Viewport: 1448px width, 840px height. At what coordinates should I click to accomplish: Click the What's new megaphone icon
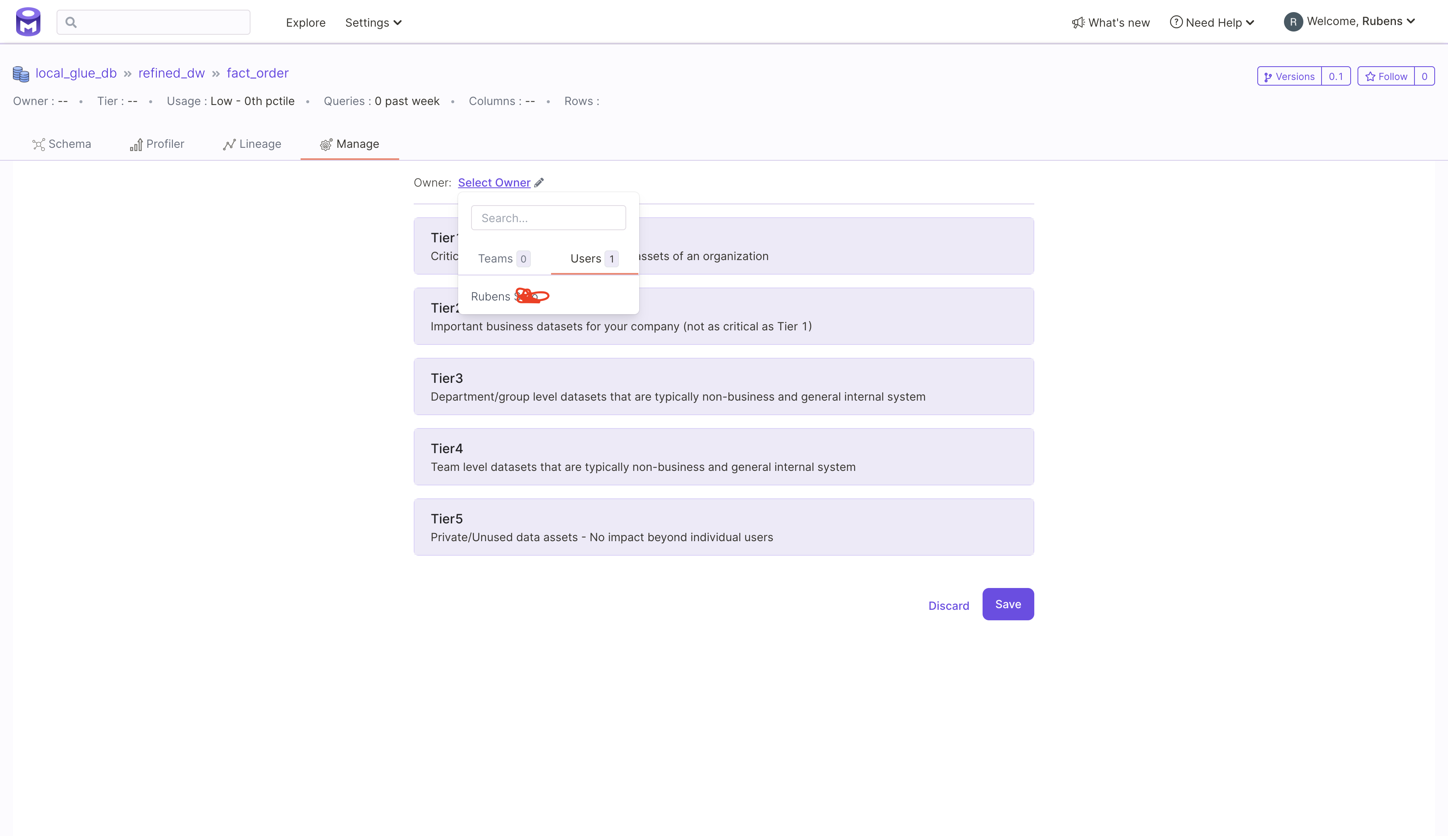(1078, 22)
